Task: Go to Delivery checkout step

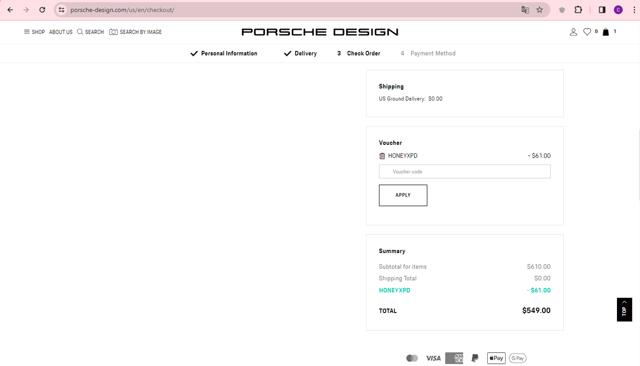Action: [x=300, y=53]
